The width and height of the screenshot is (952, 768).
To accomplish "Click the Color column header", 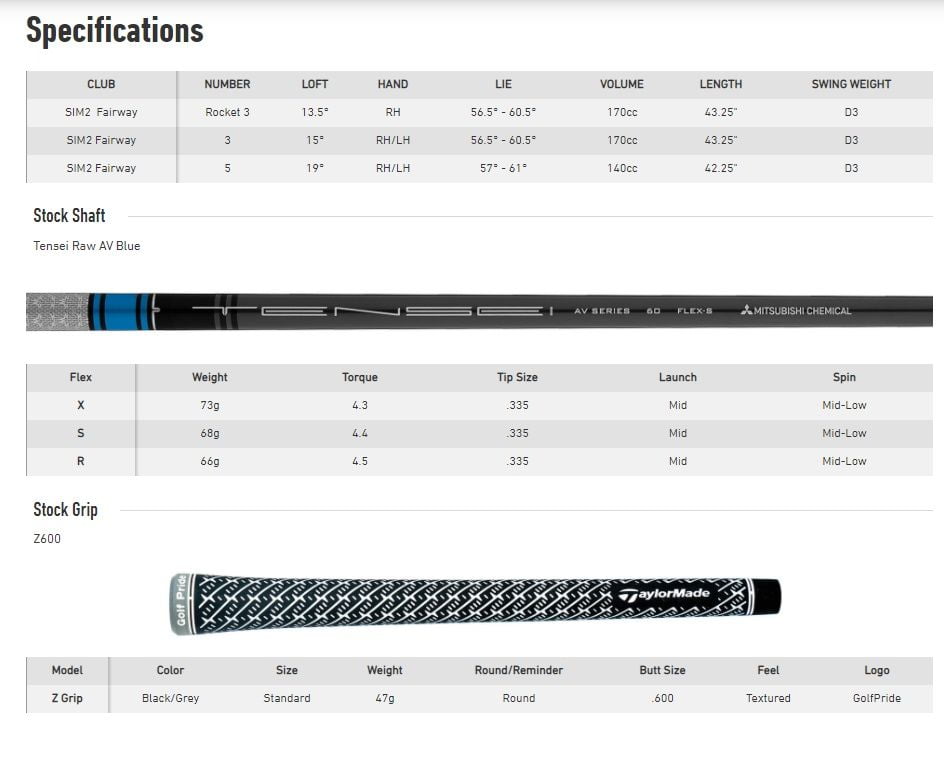I will point(170,670).
